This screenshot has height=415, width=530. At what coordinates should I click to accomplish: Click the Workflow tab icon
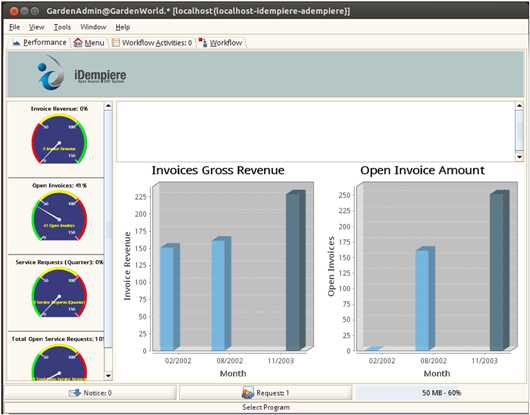[203, 43]
